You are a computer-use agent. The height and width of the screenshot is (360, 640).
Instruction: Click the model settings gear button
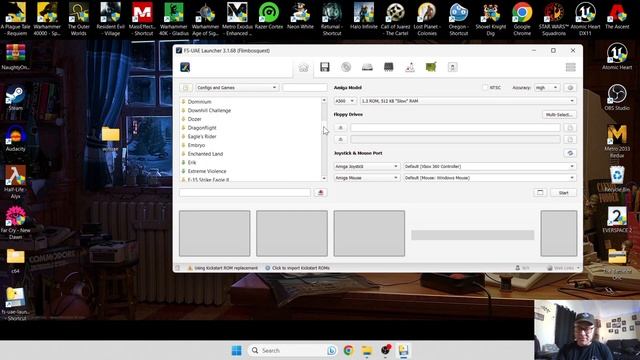pos(570,88)
